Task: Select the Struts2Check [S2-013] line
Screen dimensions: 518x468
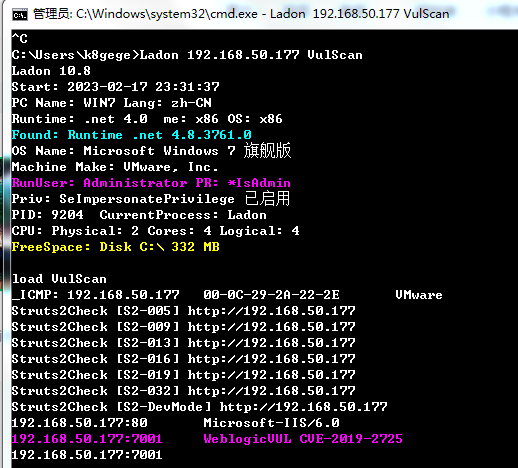Action: click(183, 343)
